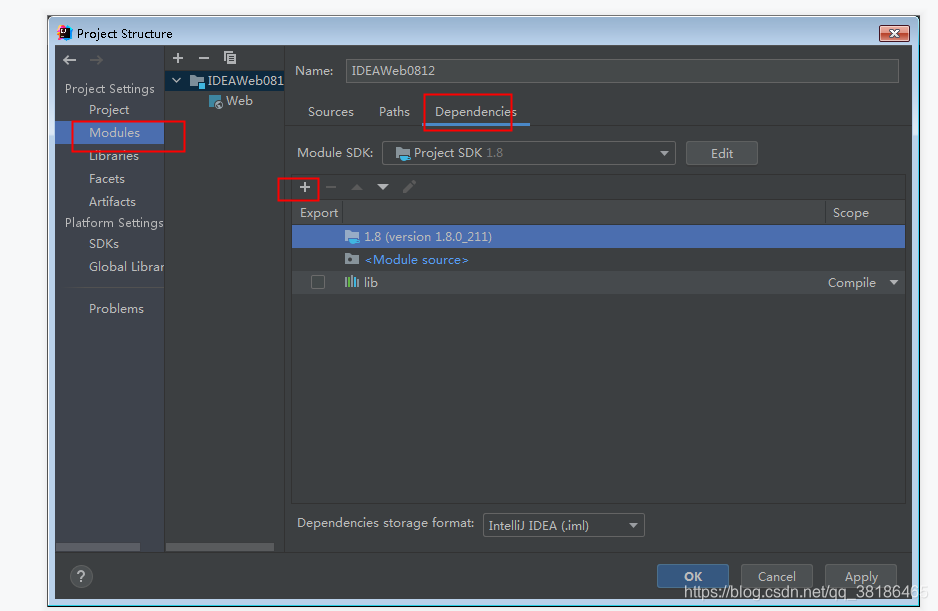Click the Web facet icon
This screenshot has height=611, width=938.
[x=216, y=101]
